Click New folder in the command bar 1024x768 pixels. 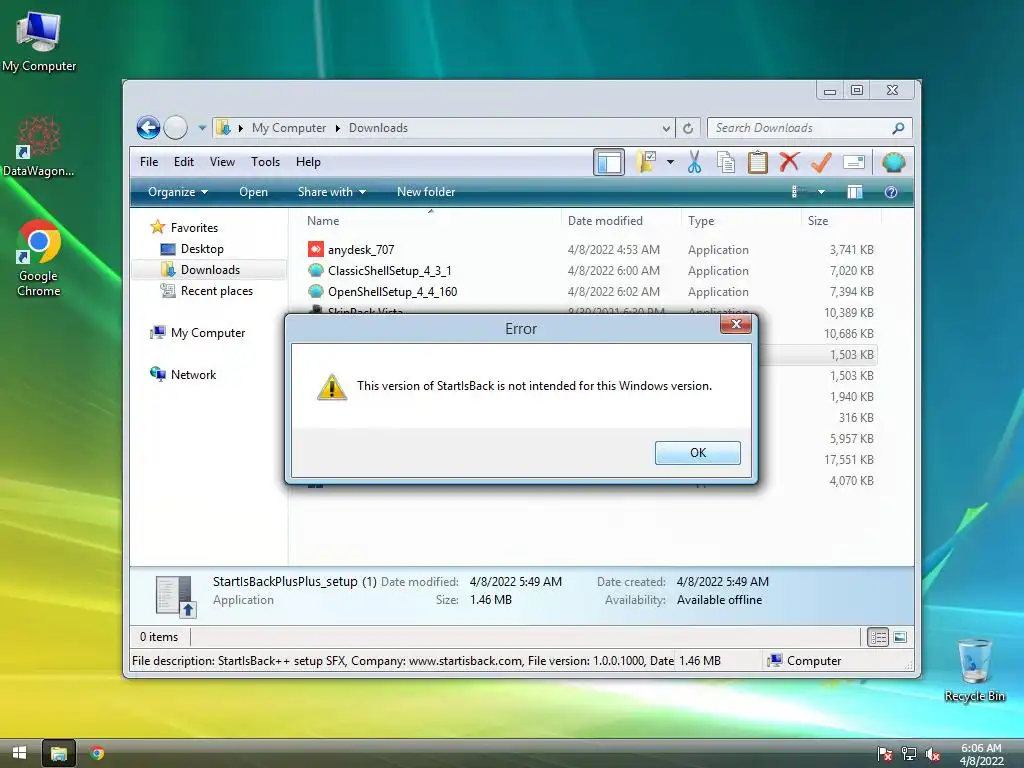[x=426, y=192]
